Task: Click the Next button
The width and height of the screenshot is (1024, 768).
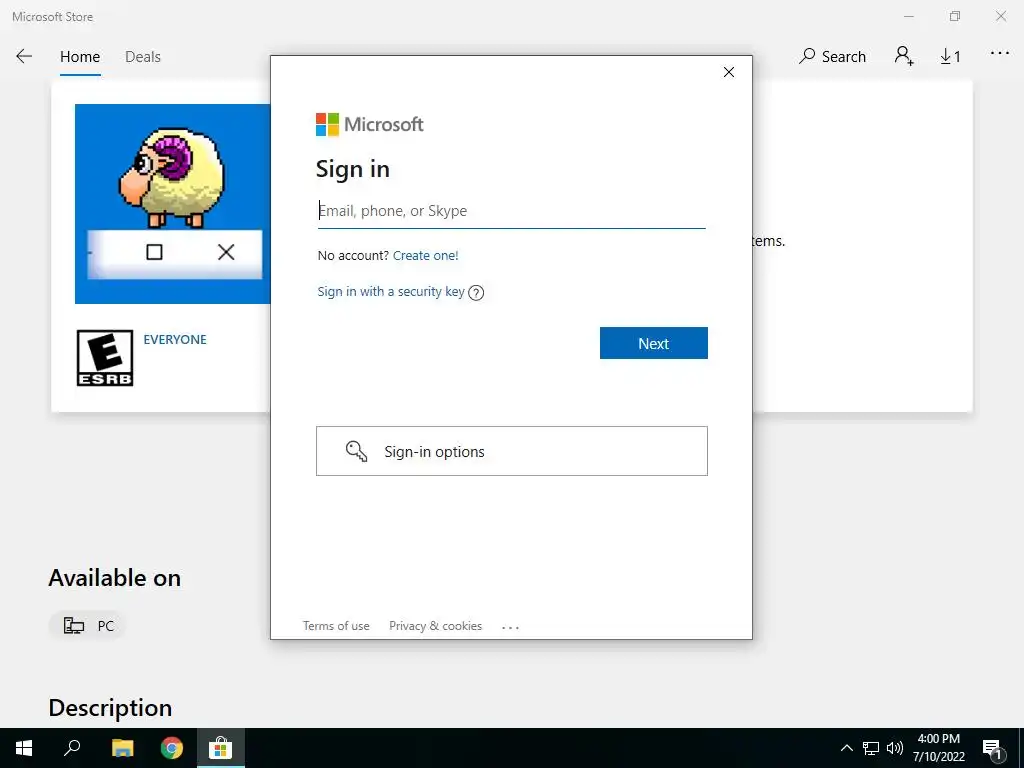Action: [654, 343]
